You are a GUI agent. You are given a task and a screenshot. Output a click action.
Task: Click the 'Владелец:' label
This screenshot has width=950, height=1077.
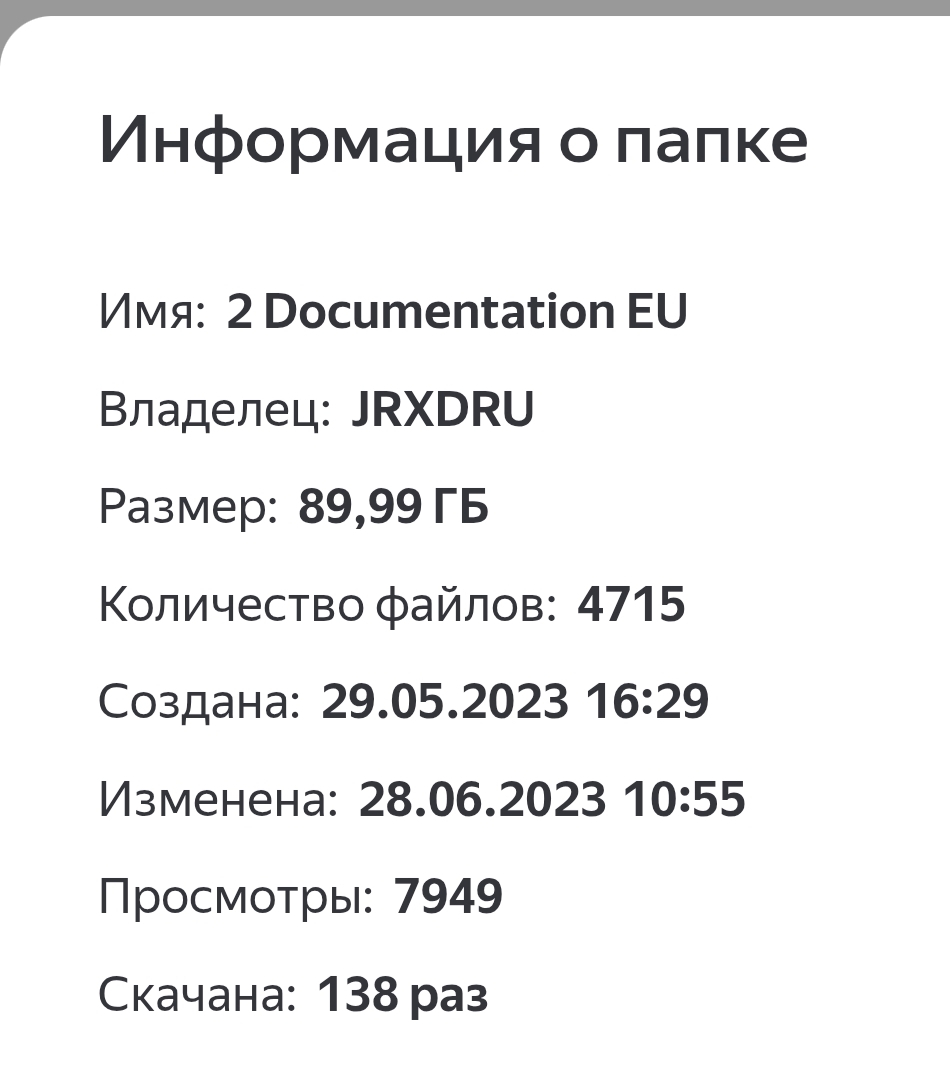(214, 410)
